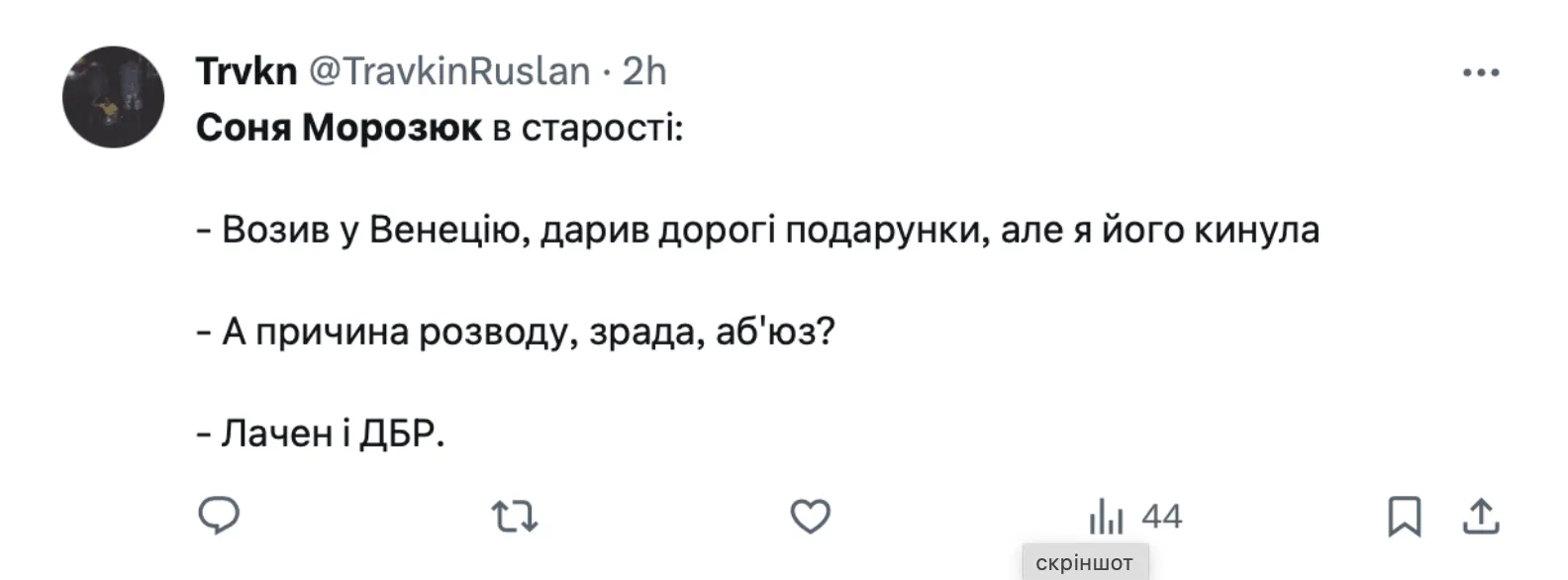The width and height of the screenshot is (1568, 580).
Task: Click the view analytics bar-chart icon
Action: (x=1106, y=517)
